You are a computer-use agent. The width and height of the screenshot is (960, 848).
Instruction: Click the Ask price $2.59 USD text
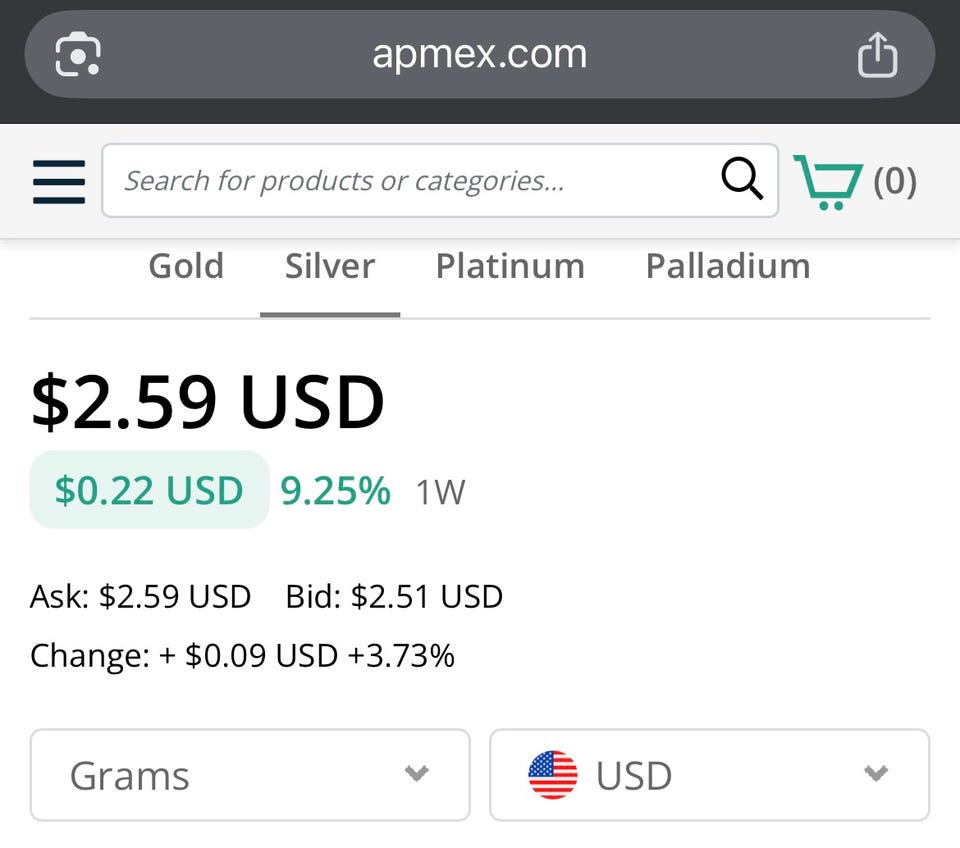[x=140, y=597]
